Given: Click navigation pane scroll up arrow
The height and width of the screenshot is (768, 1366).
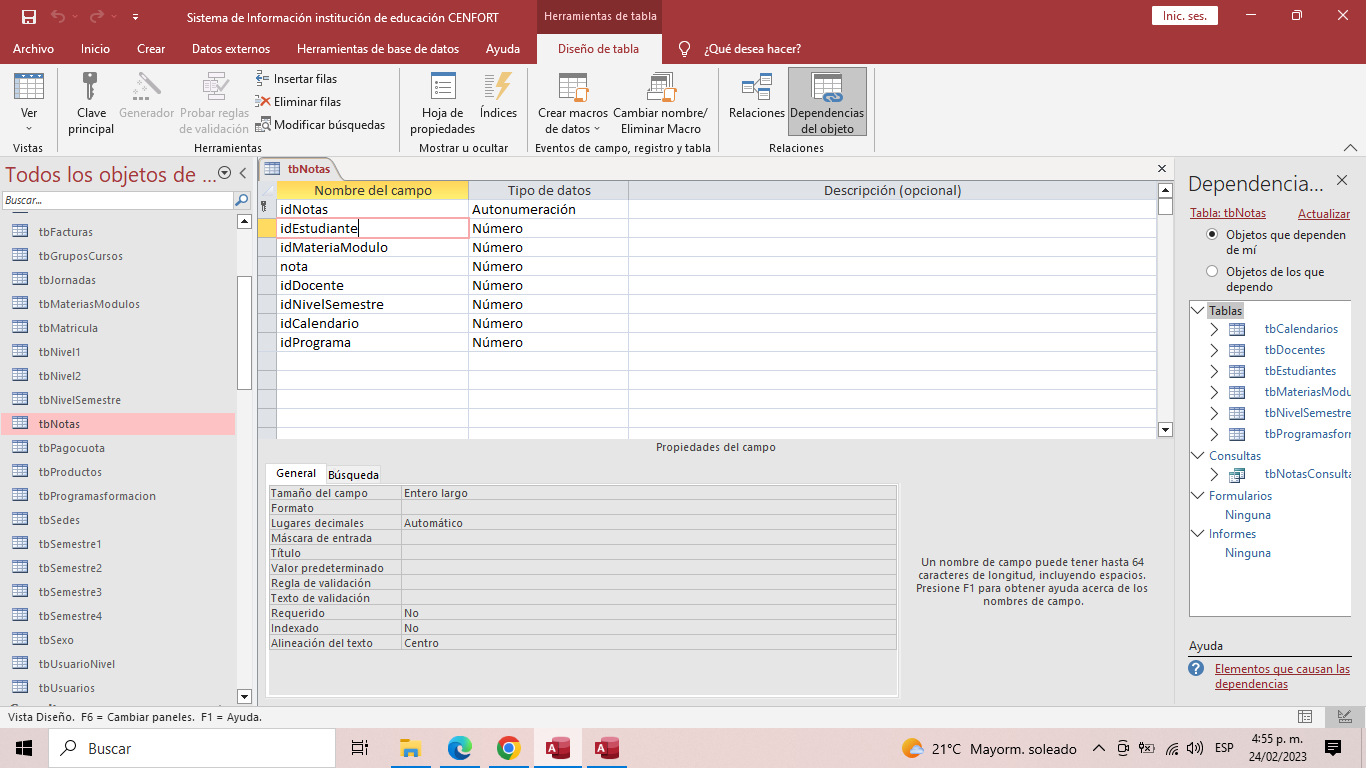Looking at the screenshot, I should click(244, 222).
